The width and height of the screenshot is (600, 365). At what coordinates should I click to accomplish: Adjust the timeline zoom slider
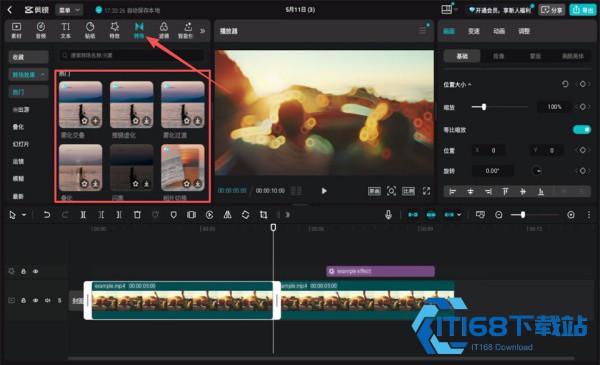pos(535,215)
